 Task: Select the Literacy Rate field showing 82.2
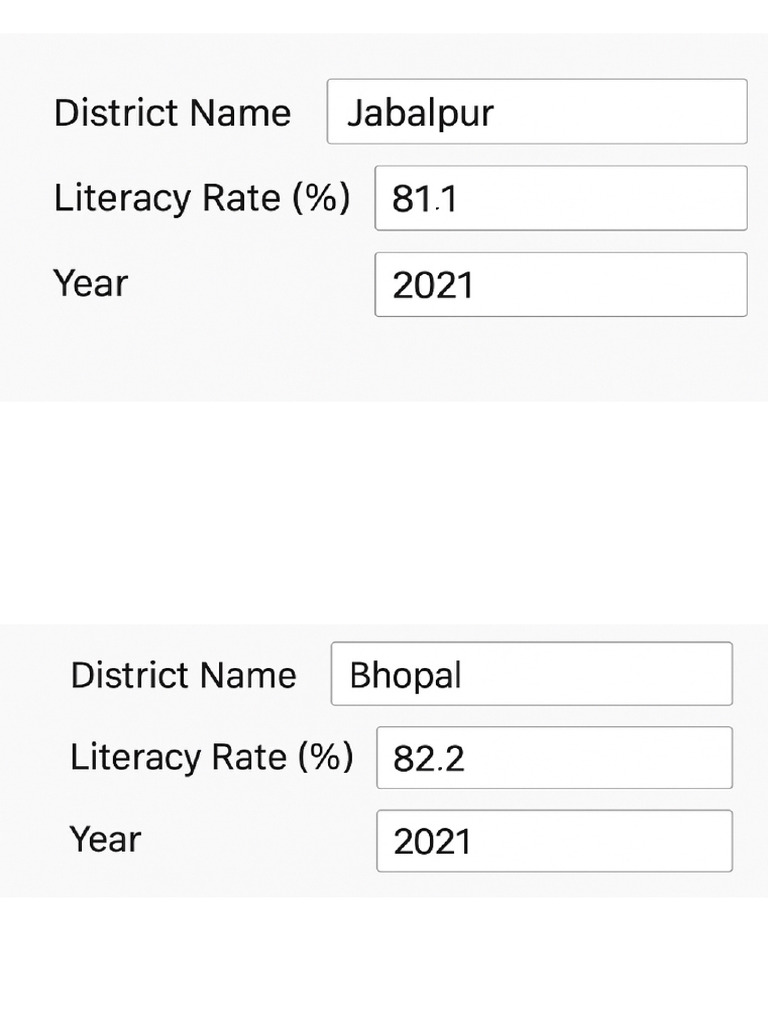coord(554,758)
